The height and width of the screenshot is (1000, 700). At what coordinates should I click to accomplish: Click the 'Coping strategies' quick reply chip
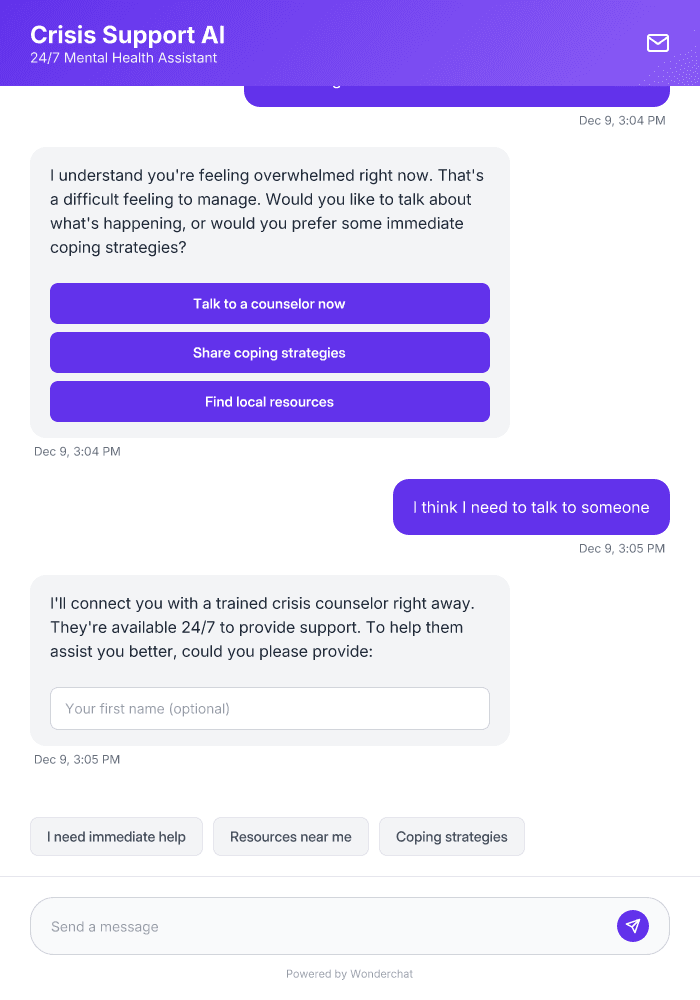(x=451, y=836)
